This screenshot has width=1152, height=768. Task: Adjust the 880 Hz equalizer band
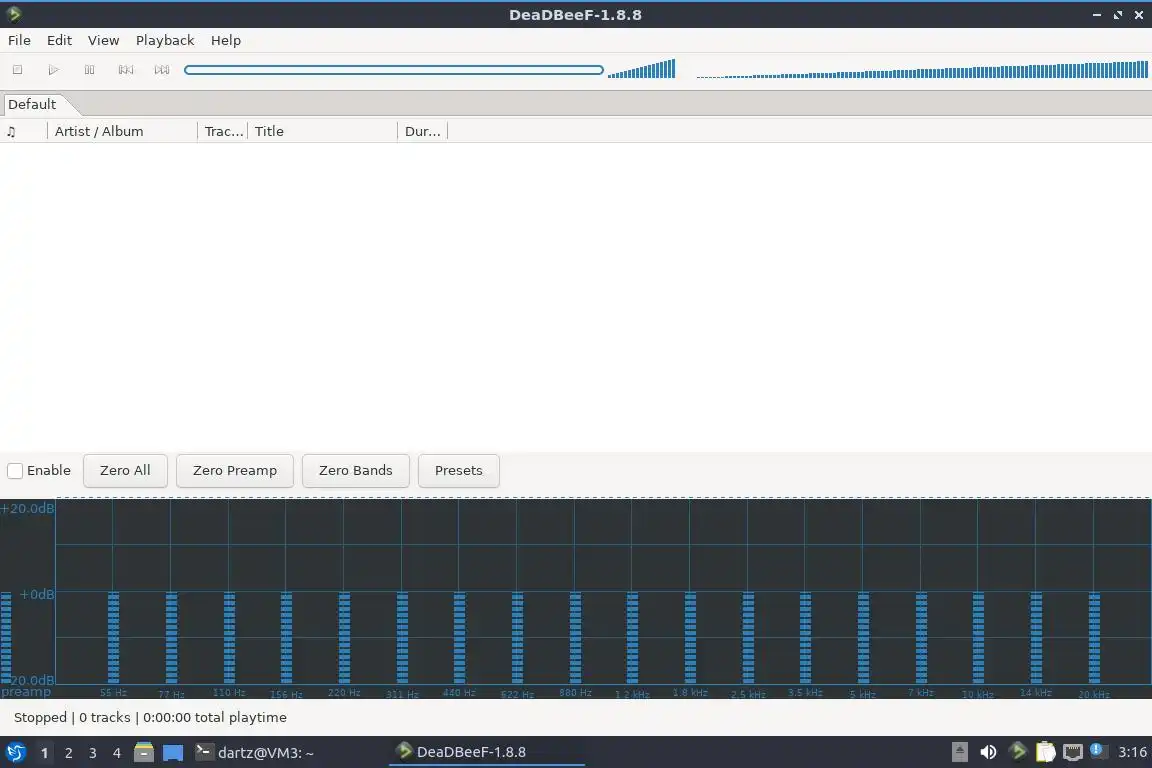tap(575, 638)
